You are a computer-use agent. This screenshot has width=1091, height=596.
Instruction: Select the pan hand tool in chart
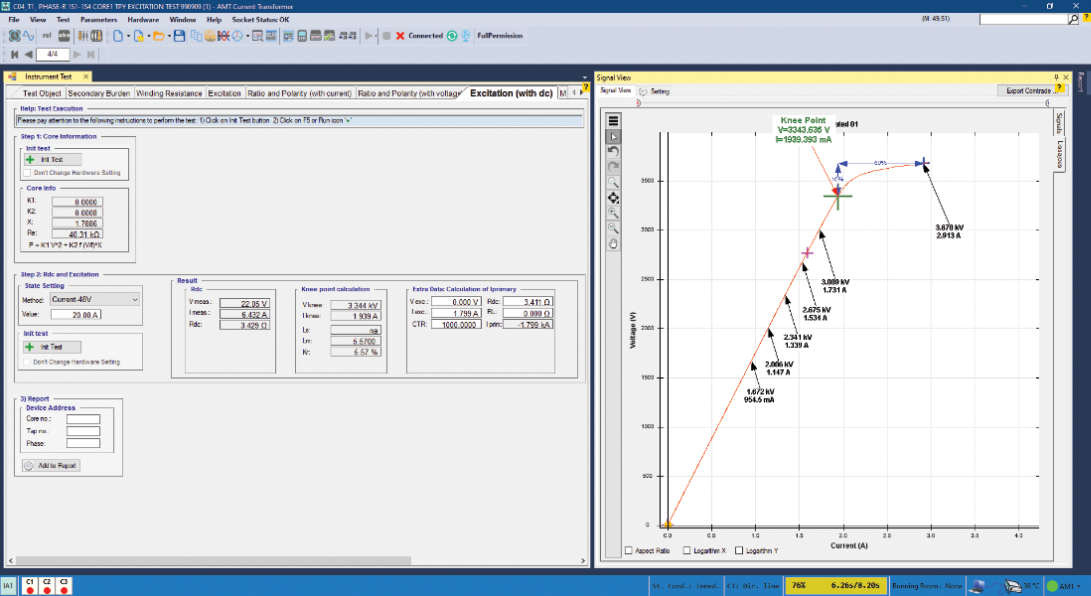tap(614, 243)
